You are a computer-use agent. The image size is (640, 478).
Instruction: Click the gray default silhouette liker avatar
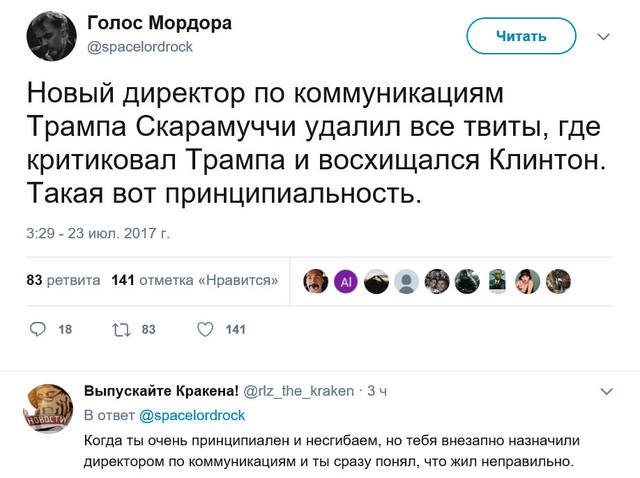coord(406,281)
